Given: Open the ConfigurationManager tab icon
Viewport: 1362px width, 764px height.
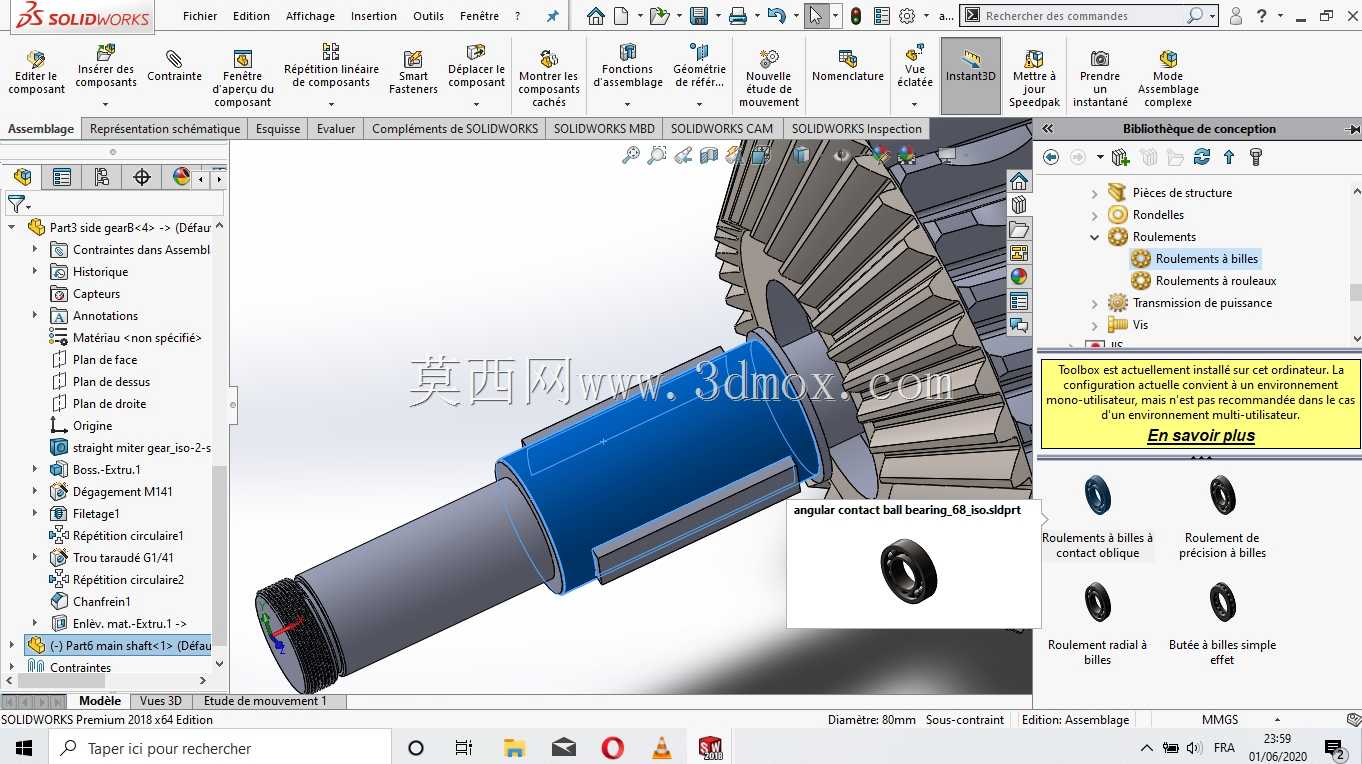Looking at the screenshot, I should 102,177.
